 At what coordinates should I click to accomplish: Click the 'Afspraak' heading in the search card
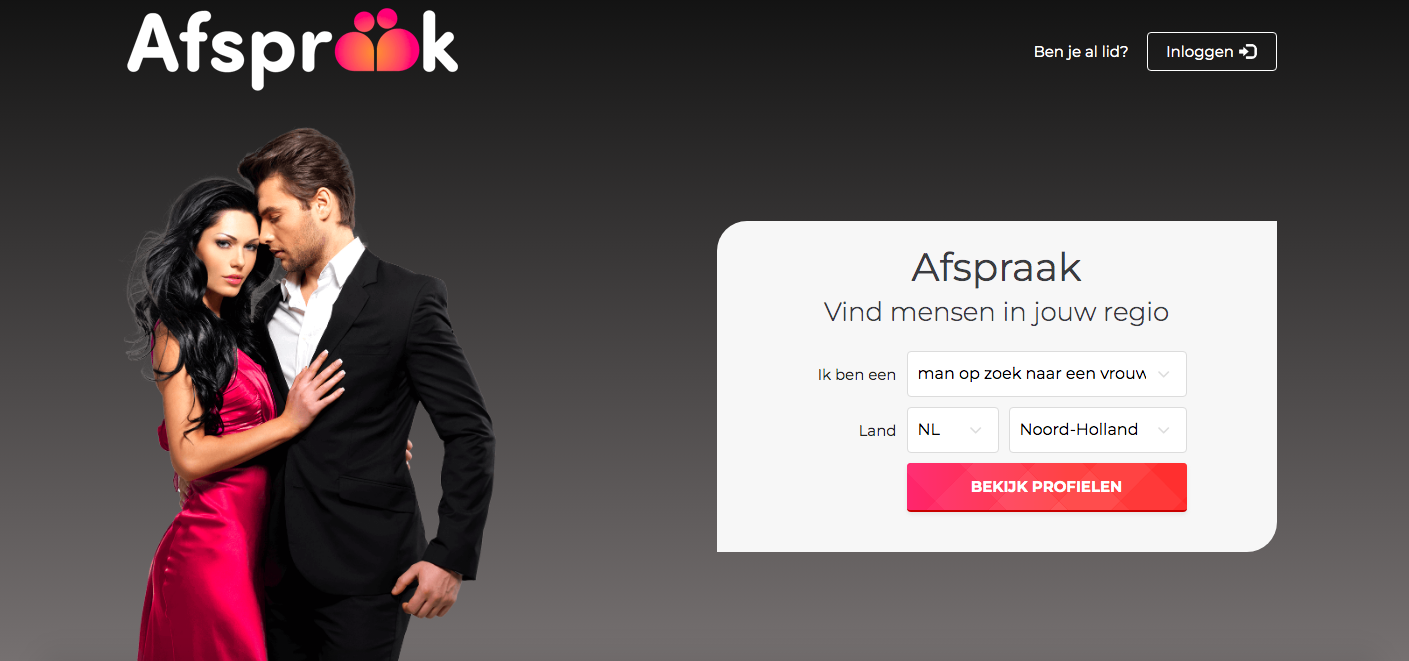pyautogui.click(x=997, y=268)
